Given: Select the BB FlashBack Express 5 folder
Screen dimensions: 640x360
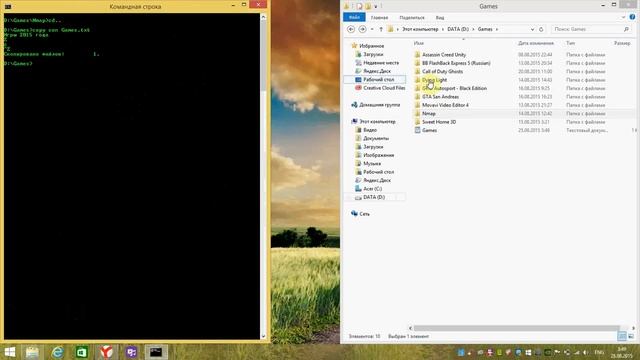Looking at the screenshot, I should tap(456, 63).
